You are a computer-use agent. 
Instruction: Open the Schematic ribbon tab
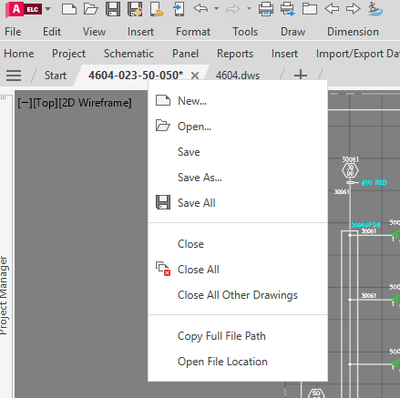[x=129, y=53]
